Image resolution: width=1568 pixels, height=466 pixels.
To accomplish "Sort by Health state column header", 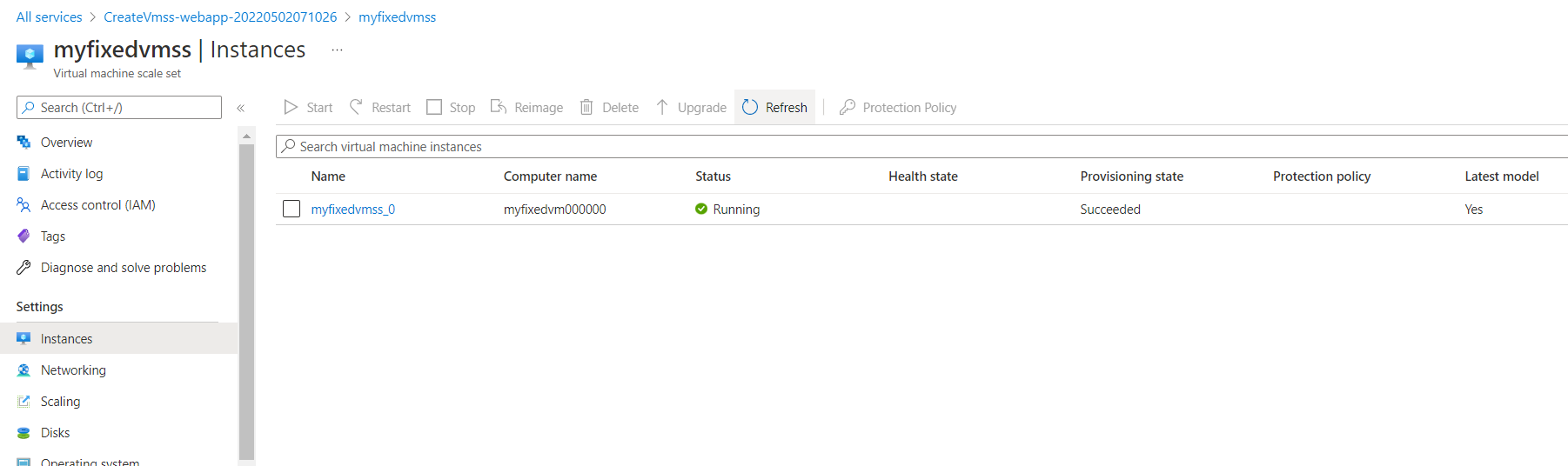I will pos(923,176).
